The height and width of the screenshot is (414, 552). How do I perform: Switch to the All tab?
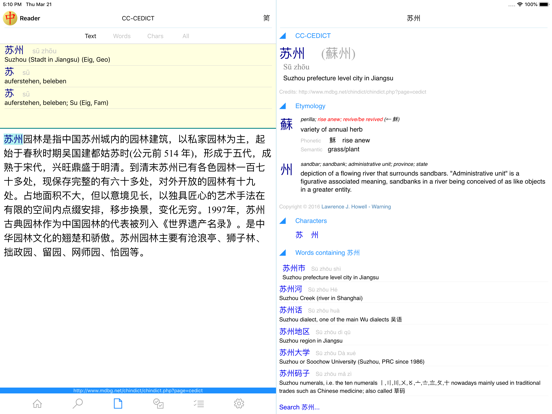tap(186, 36)
